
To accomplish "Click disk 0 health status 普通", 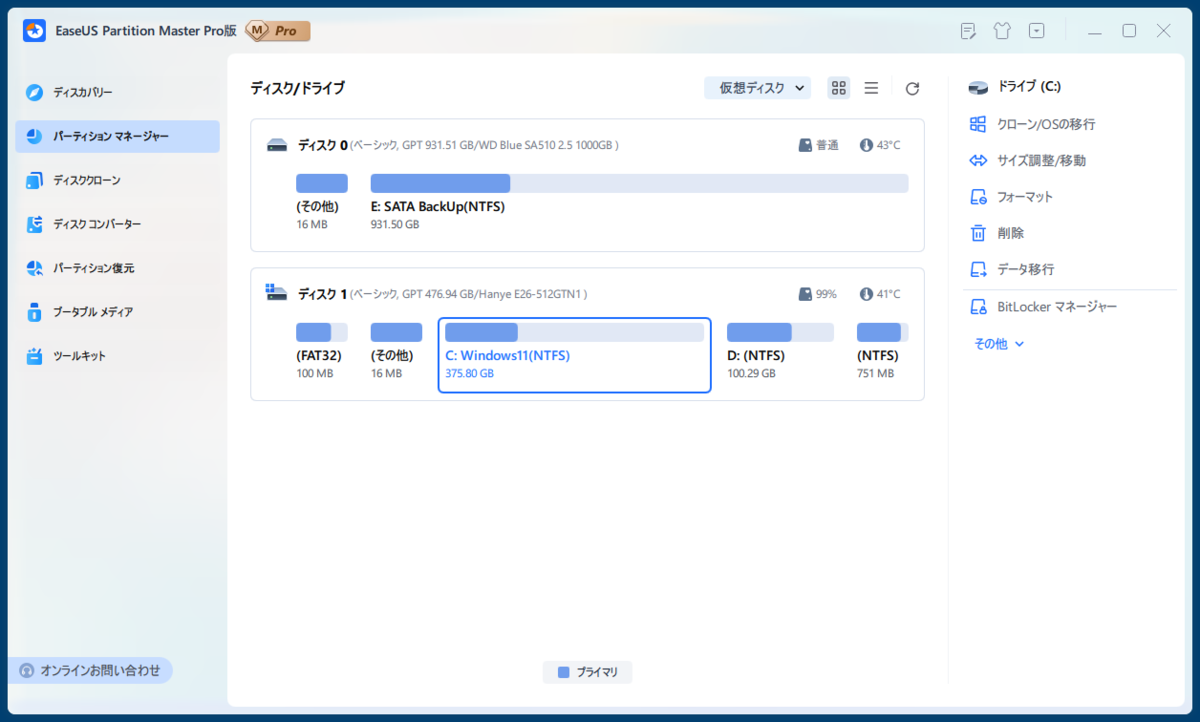I will (x=818, y=145).
